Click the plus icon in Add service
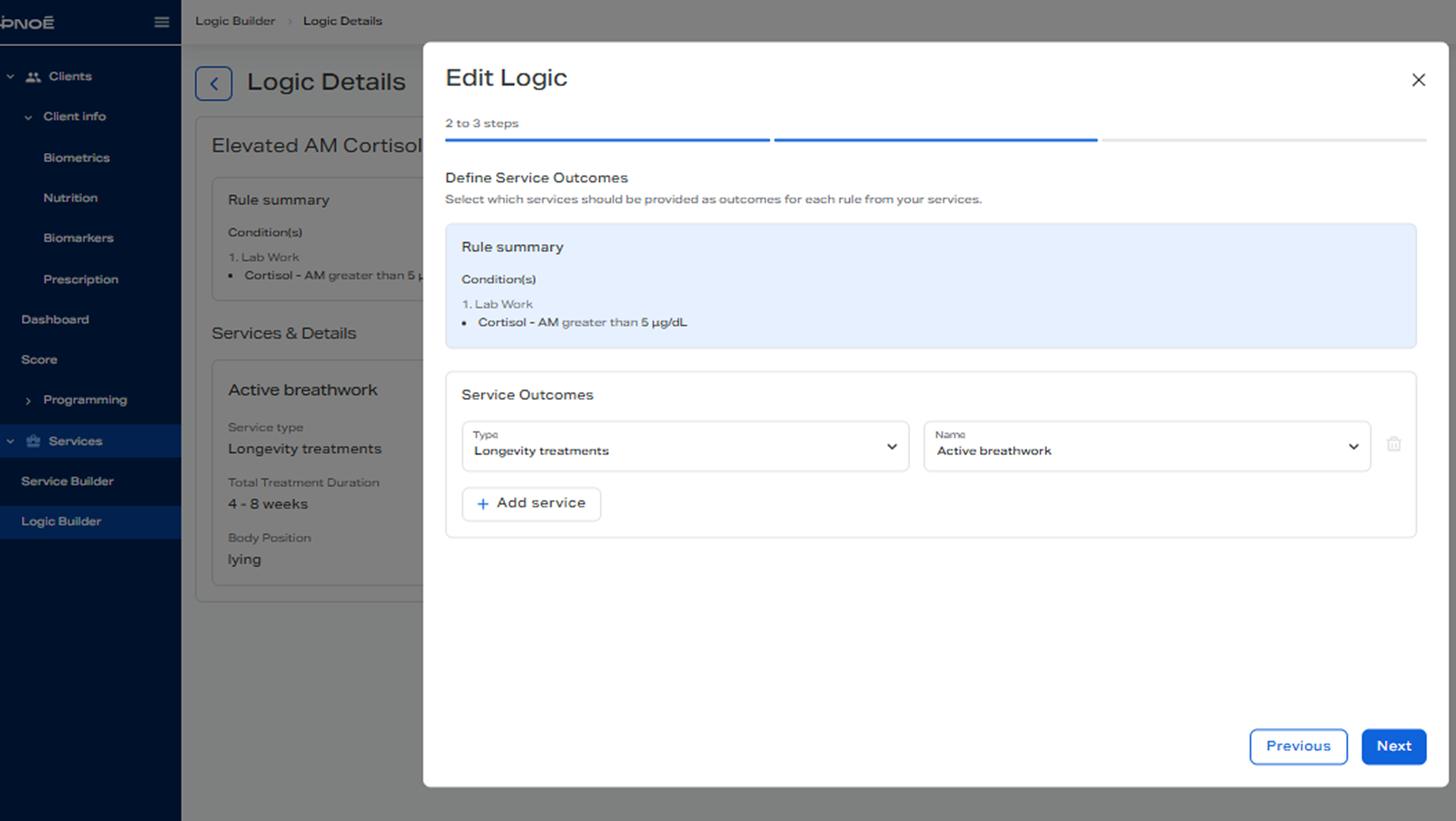 (x=483, y=504)
